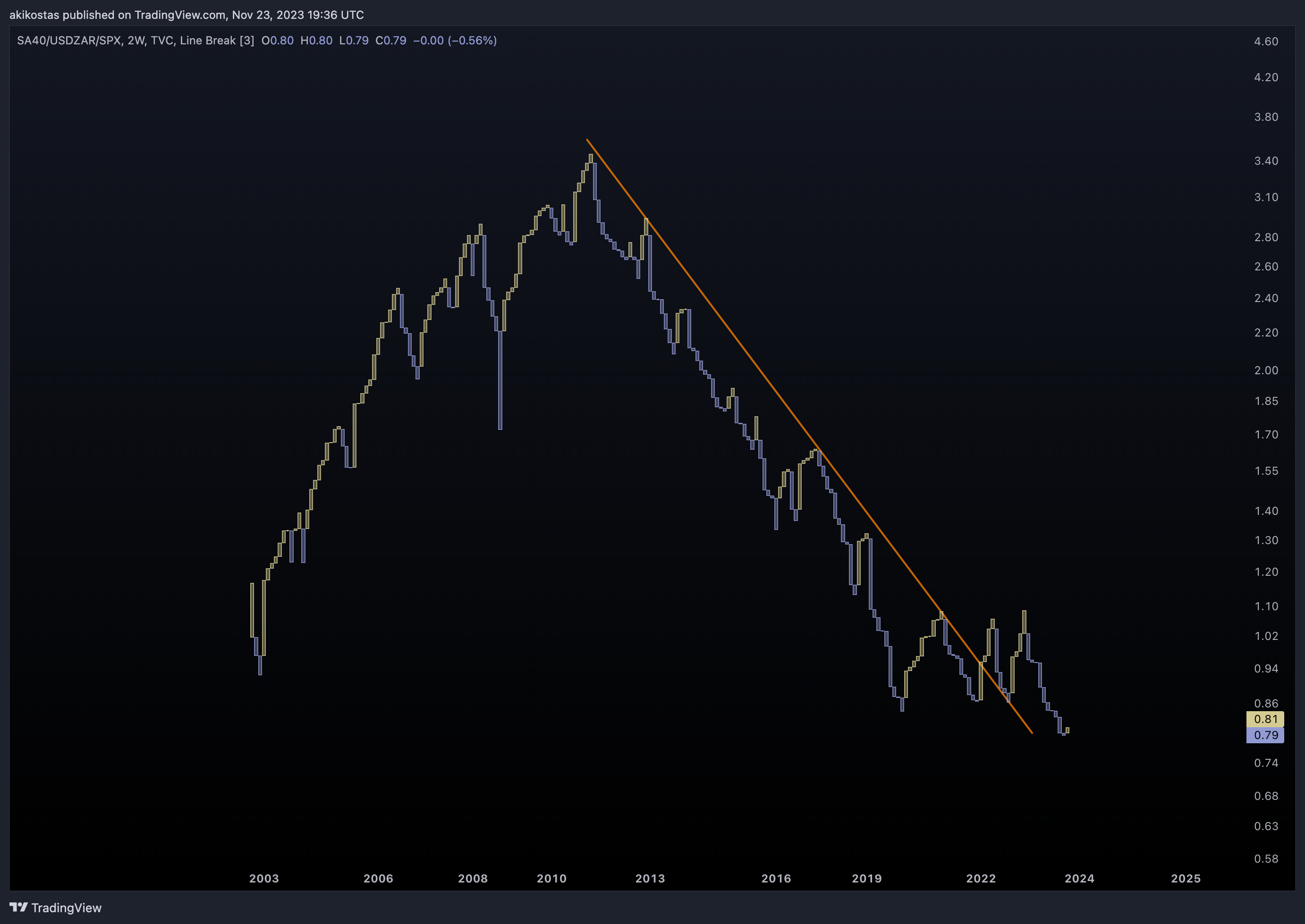Click the 0.58 price axis label
The width and height of the screenshot is (1305, 924).
click(x=1266, y=859)
